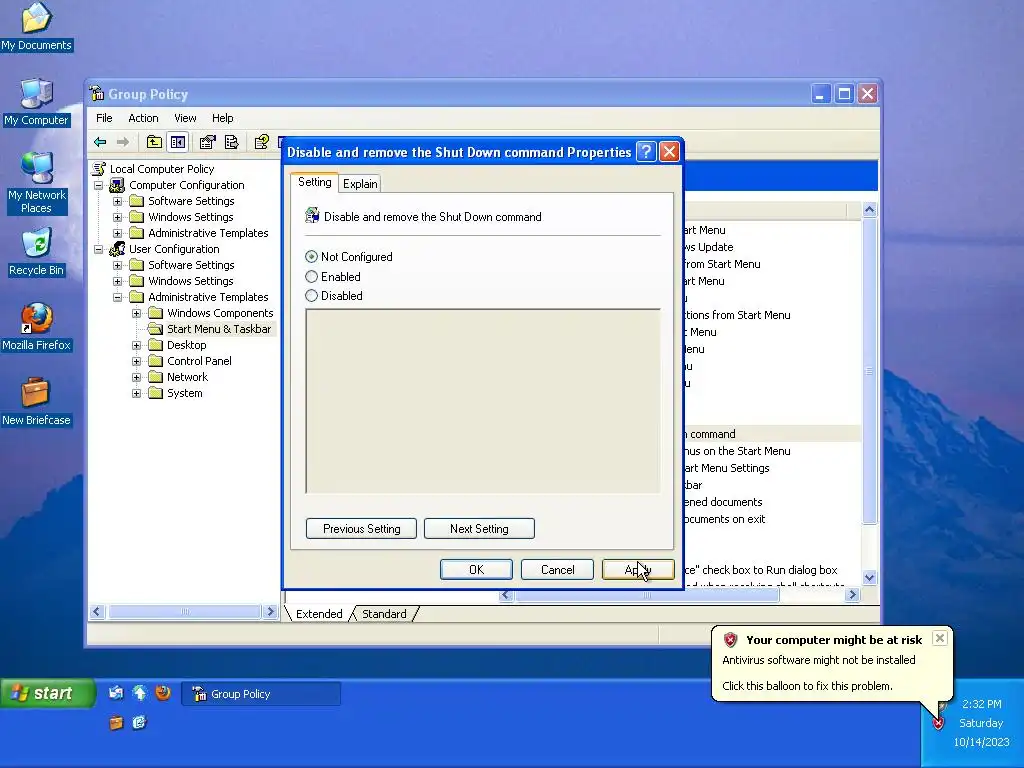Click the Cancel button
Viewport: 1024px width, 768px height.
(557, 569)
